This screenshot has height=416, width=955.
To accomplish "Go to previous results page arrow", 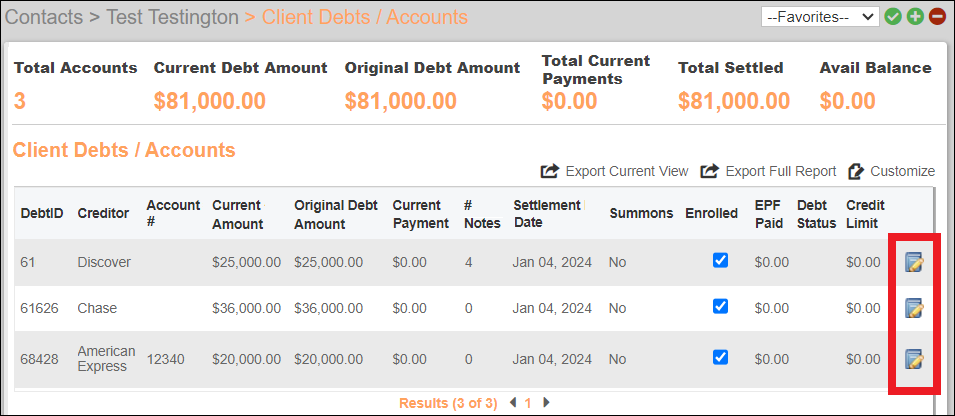I will click(x=513, y=402).
